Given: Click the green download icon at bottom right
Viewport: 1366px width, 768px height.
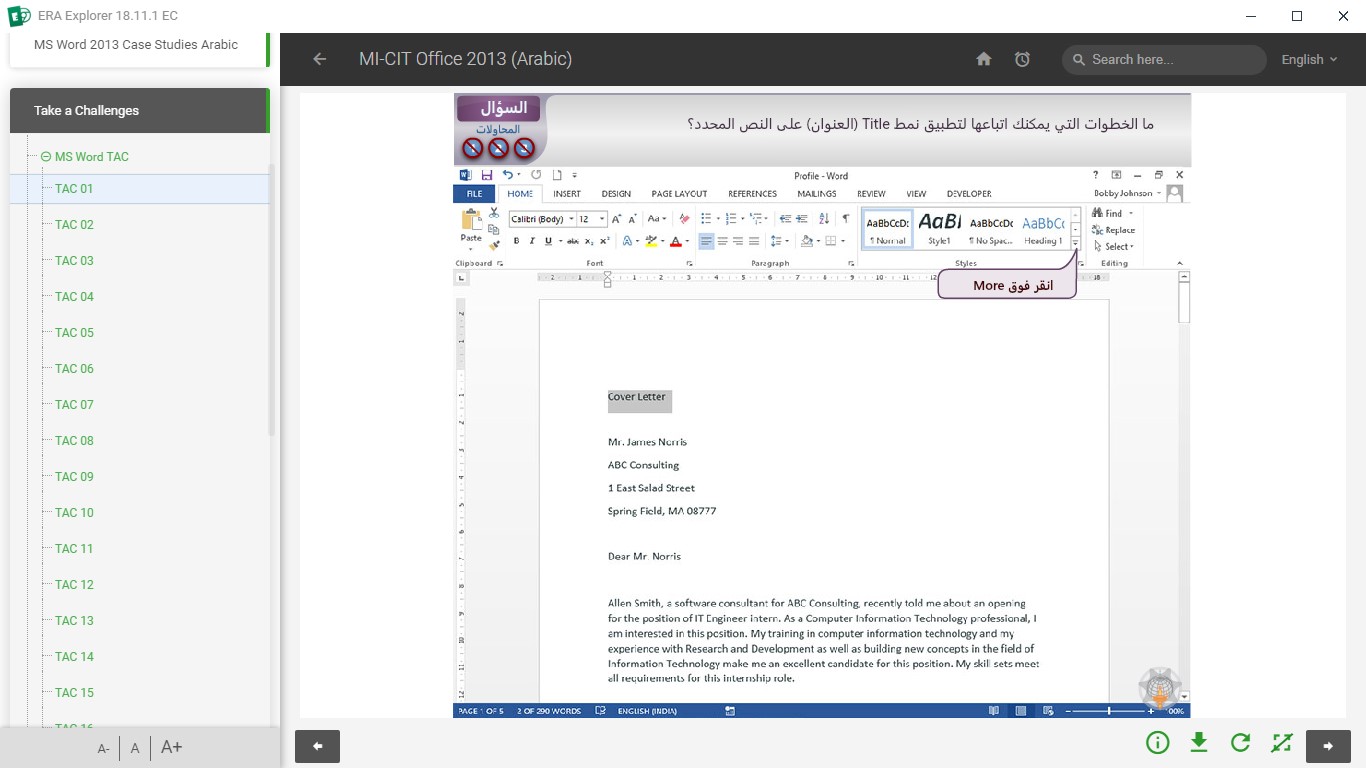Looking at the screenshot, I should coord(1199,743).
